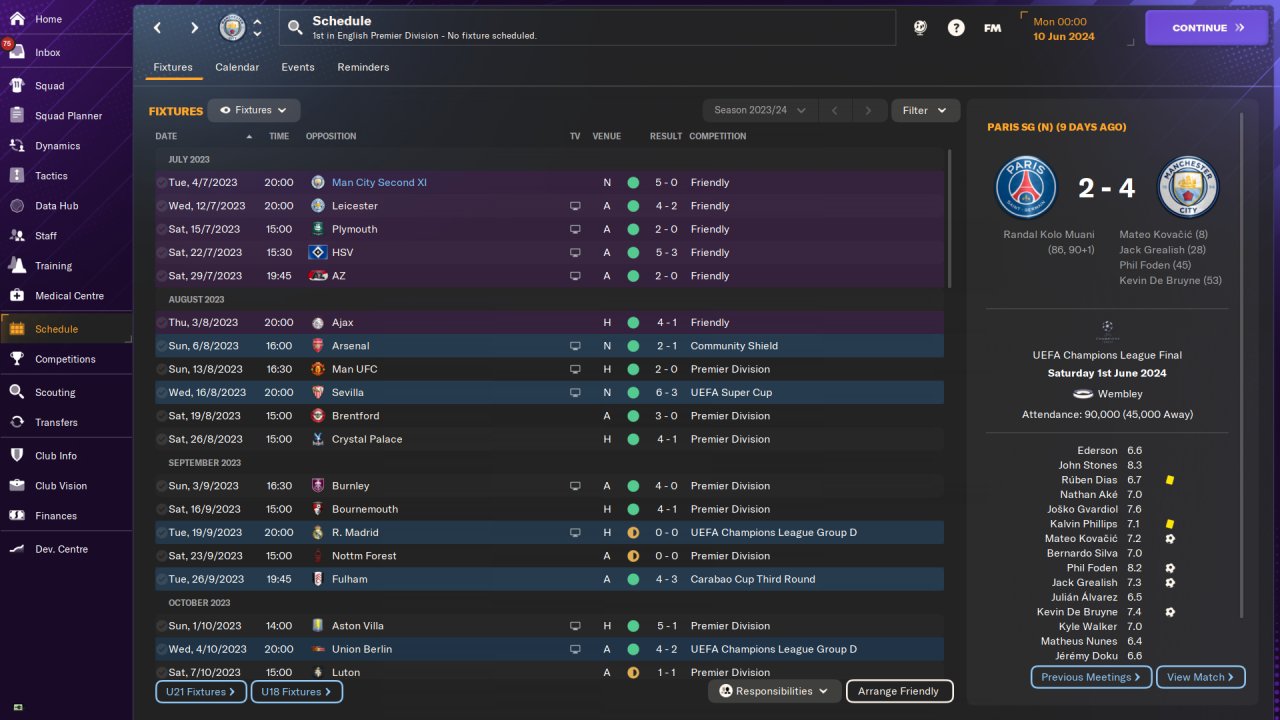Click the Paris Saint-Germain crest
Screen dimensions: 1280x720
coord(1026,188)
